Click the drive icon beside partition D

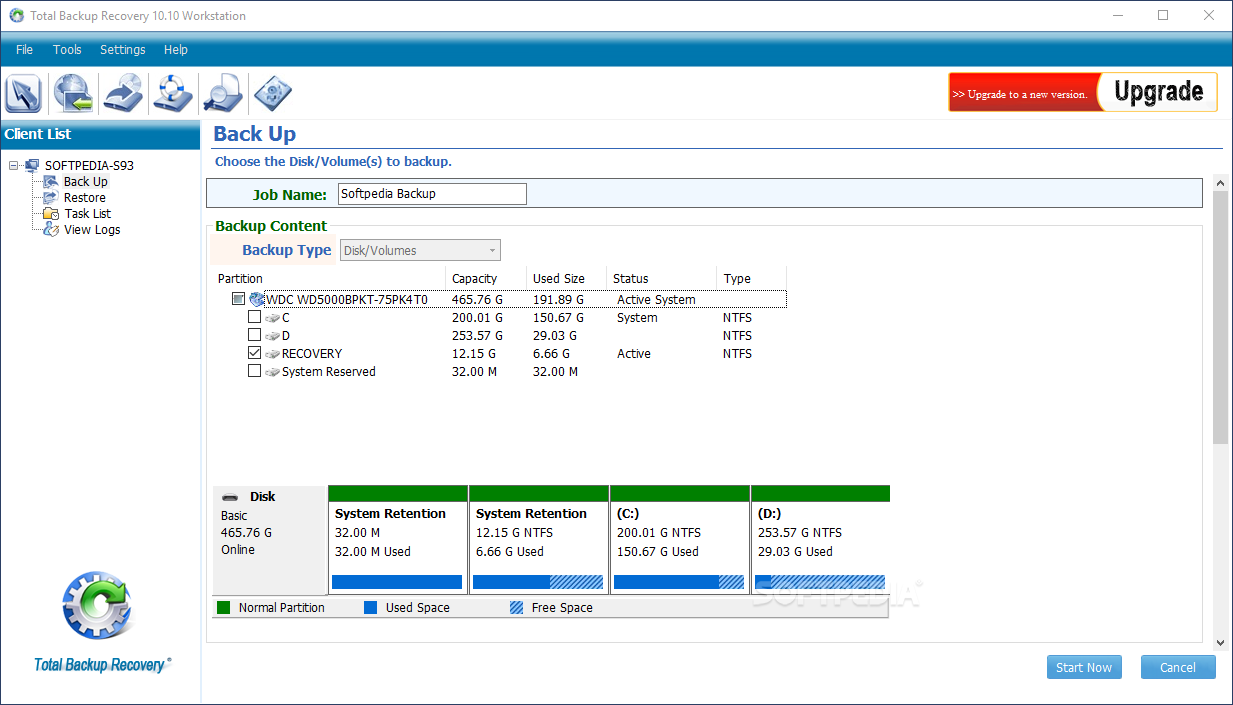point(273,336)
